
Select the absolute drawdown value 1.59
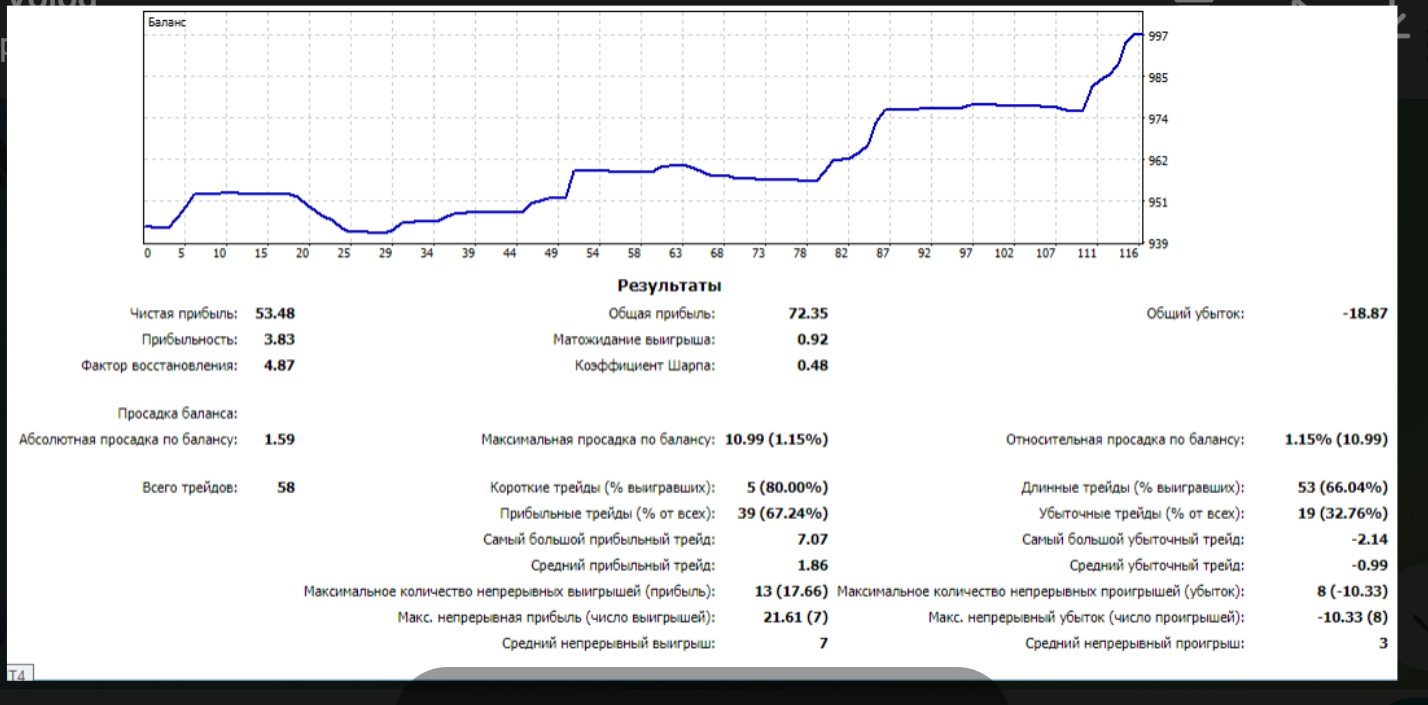279,439
